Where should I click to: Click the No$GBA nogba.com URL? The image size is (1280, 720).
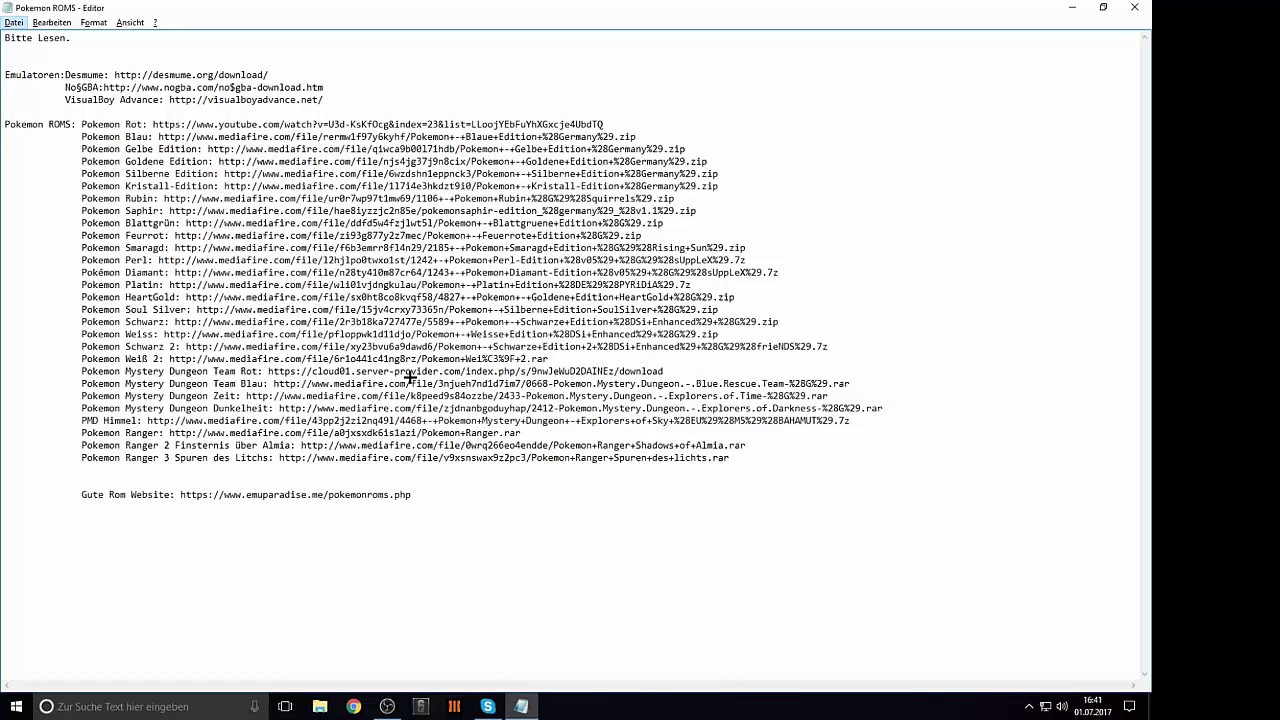tap(213, 87)
